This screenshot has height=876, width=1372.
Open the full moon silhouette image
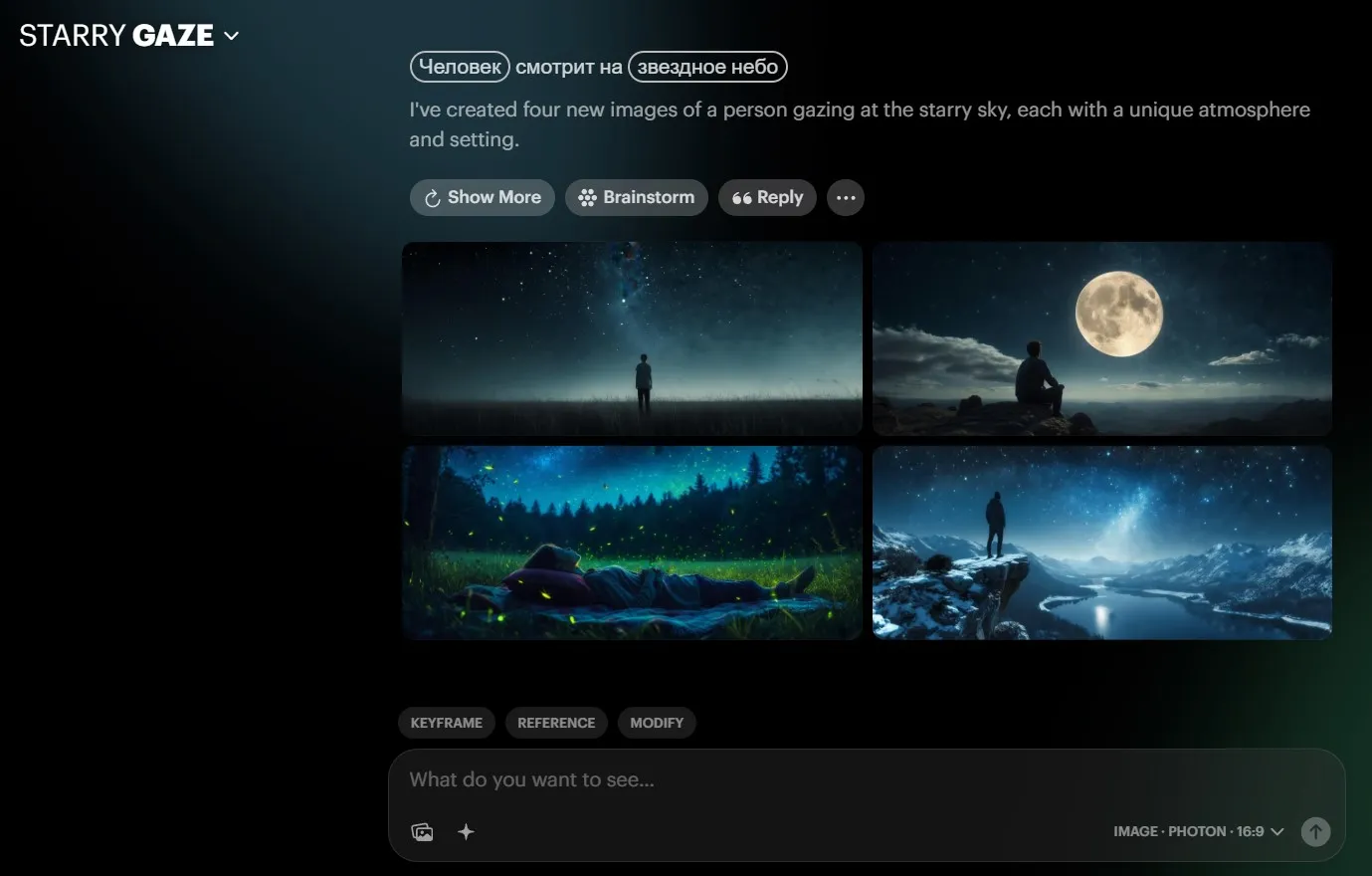[x=1102, y=338]
